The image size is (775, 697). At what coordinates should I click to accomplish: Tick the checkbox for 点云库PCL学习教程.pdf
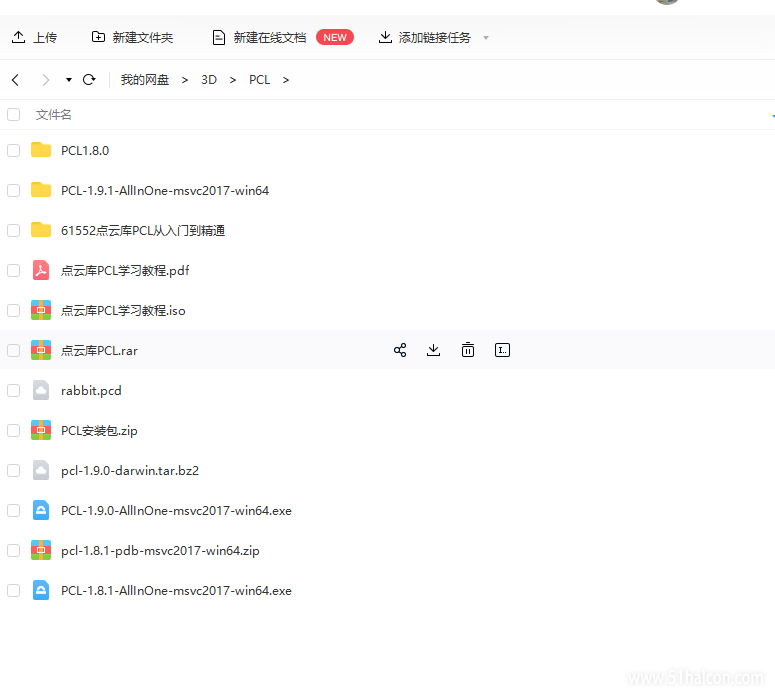click(13, 270)
